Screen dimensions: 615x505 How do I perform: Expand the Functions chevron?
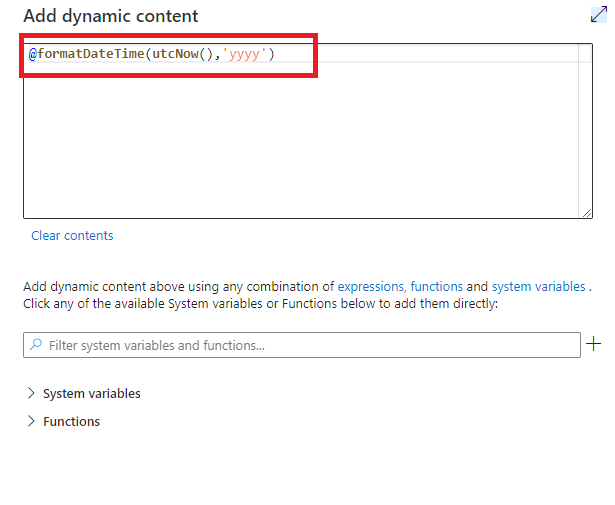pos(31,421)
